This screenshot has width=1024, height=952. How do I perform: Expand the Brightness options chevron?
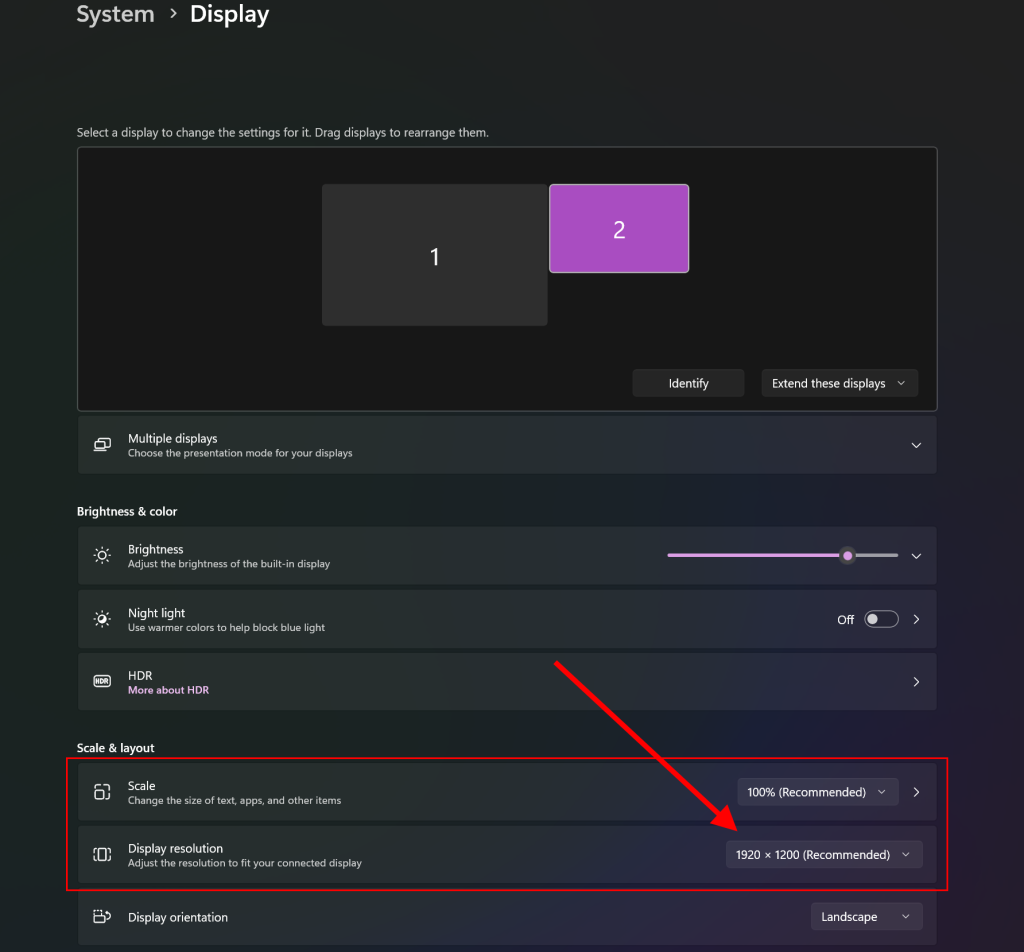916,556
